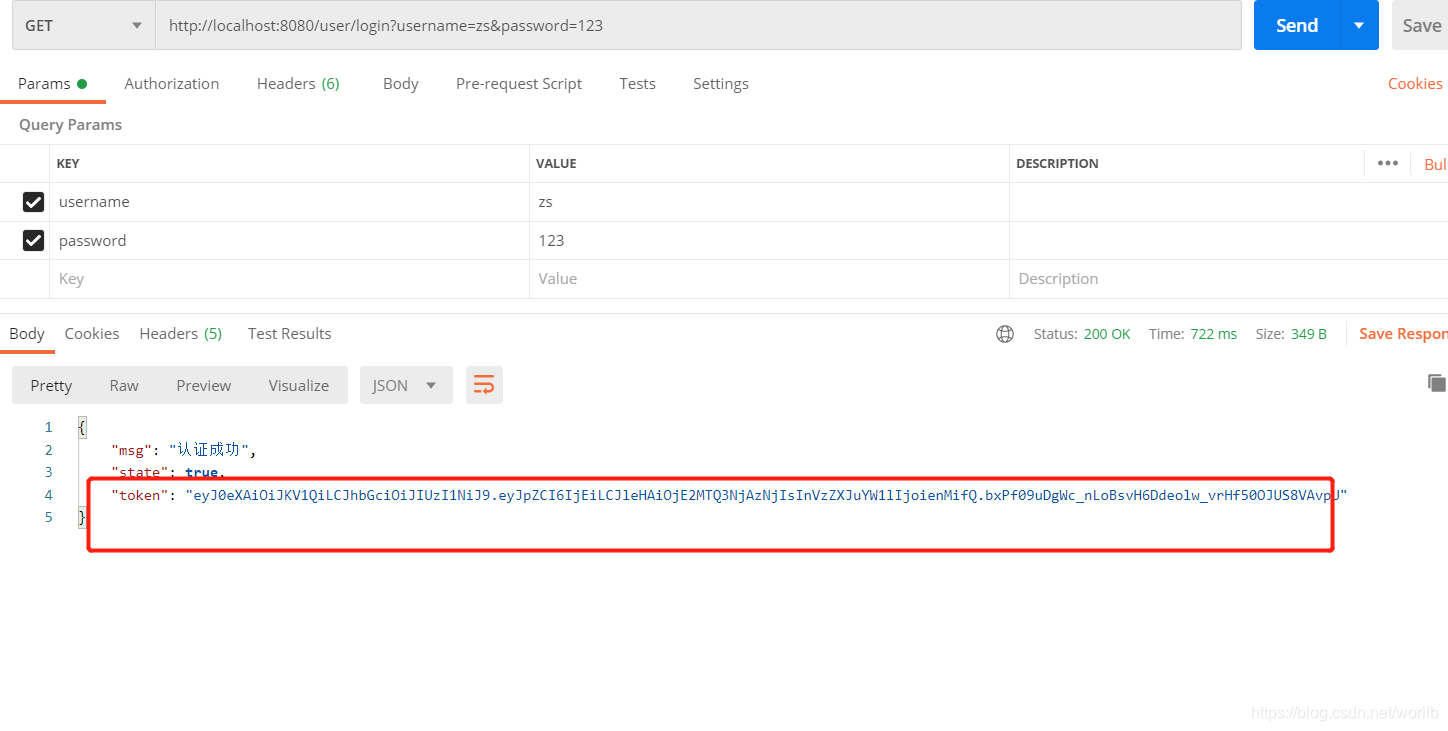The image size is (1448, 731).
Task: Click the empty Value input field
Action: pos(769,279)
